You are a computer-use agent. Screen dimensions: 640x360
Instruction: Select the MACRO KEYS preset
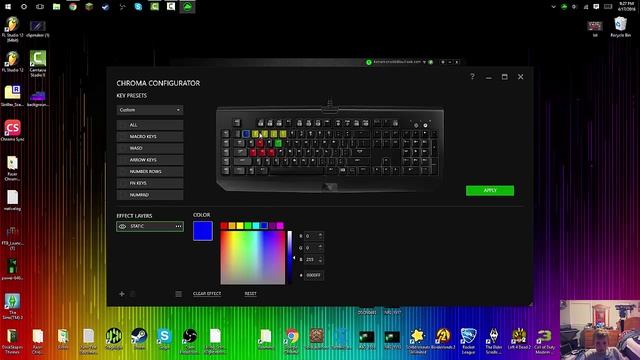[150, 137]
